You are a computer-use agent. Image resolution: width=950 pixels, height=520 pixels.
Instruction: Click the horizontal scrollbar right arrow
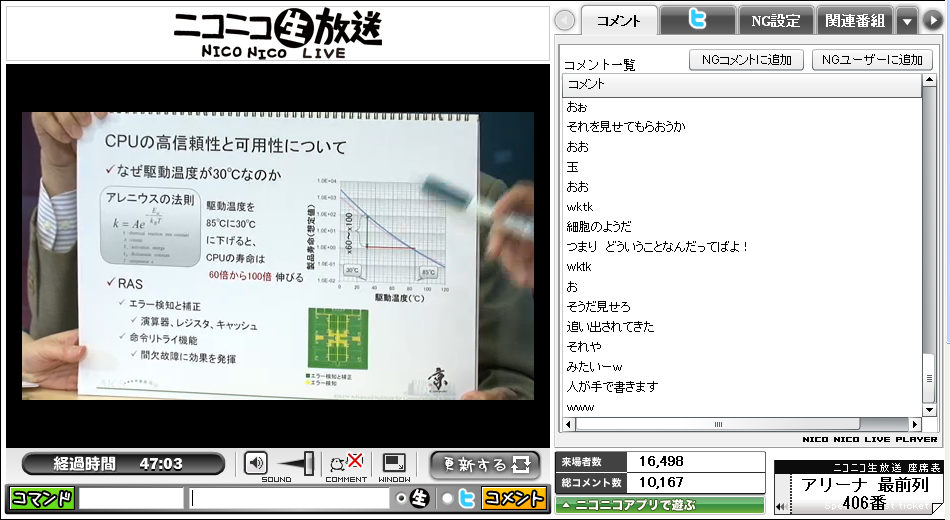(x=915, y=424)
